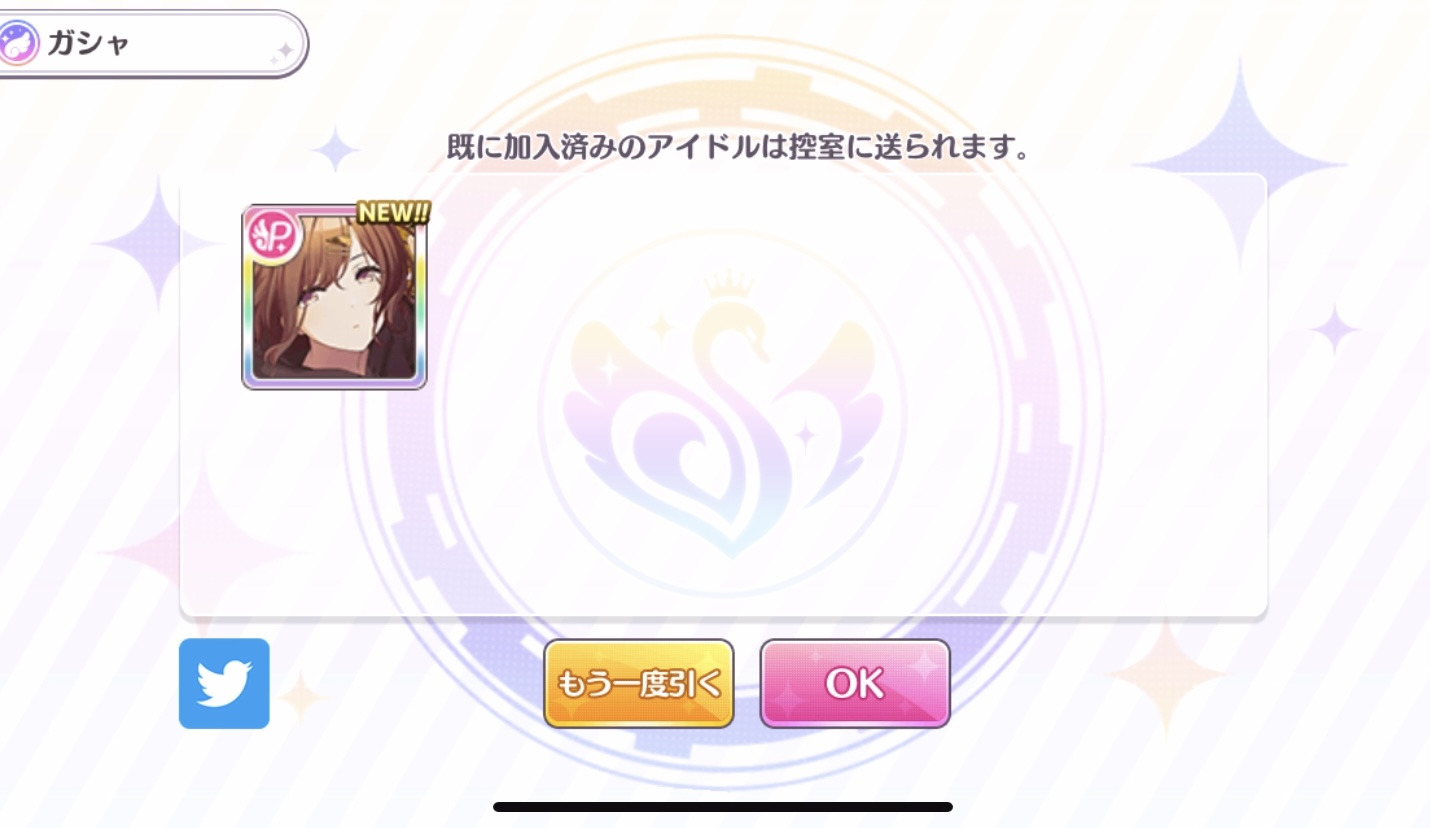Screen dimensions: 1430x828
Task: Tap the large purple sparkle at top right
Action: [1240, 160]
